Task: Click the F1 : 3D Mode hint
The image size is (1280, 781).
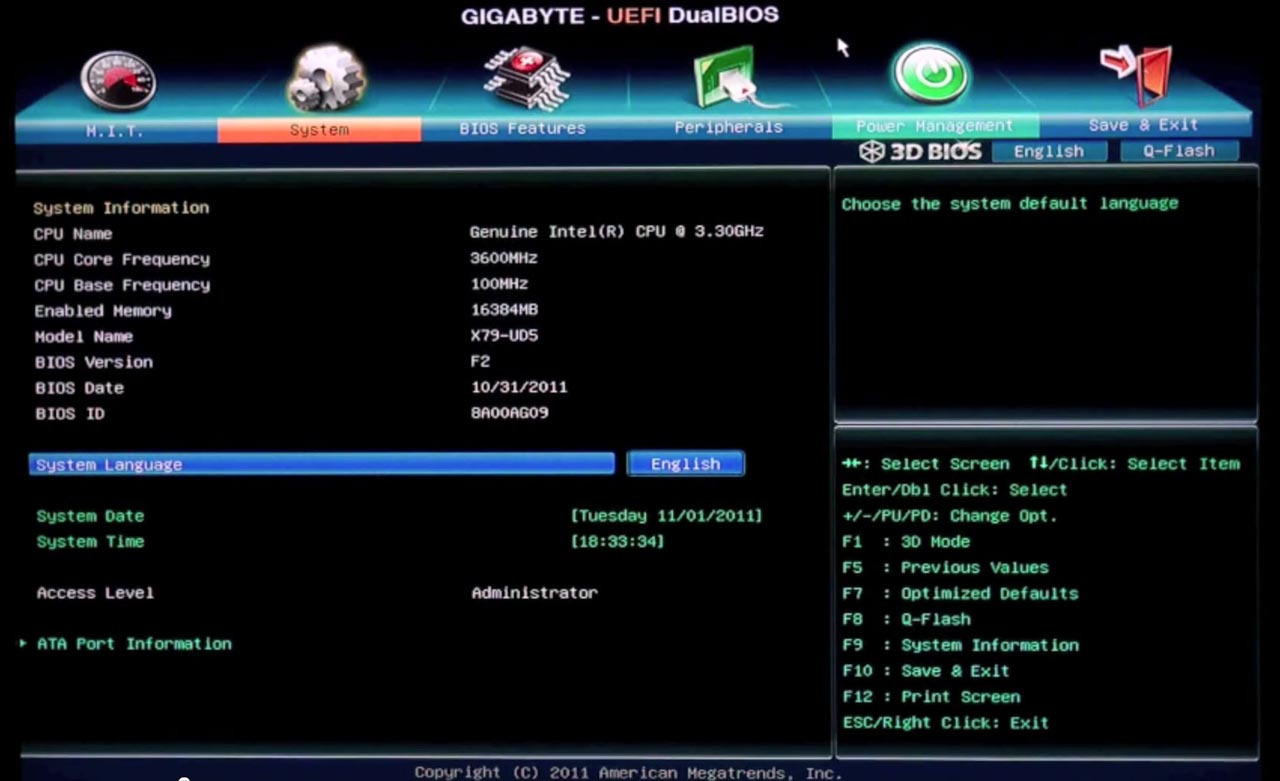Action: pos(906,542)
